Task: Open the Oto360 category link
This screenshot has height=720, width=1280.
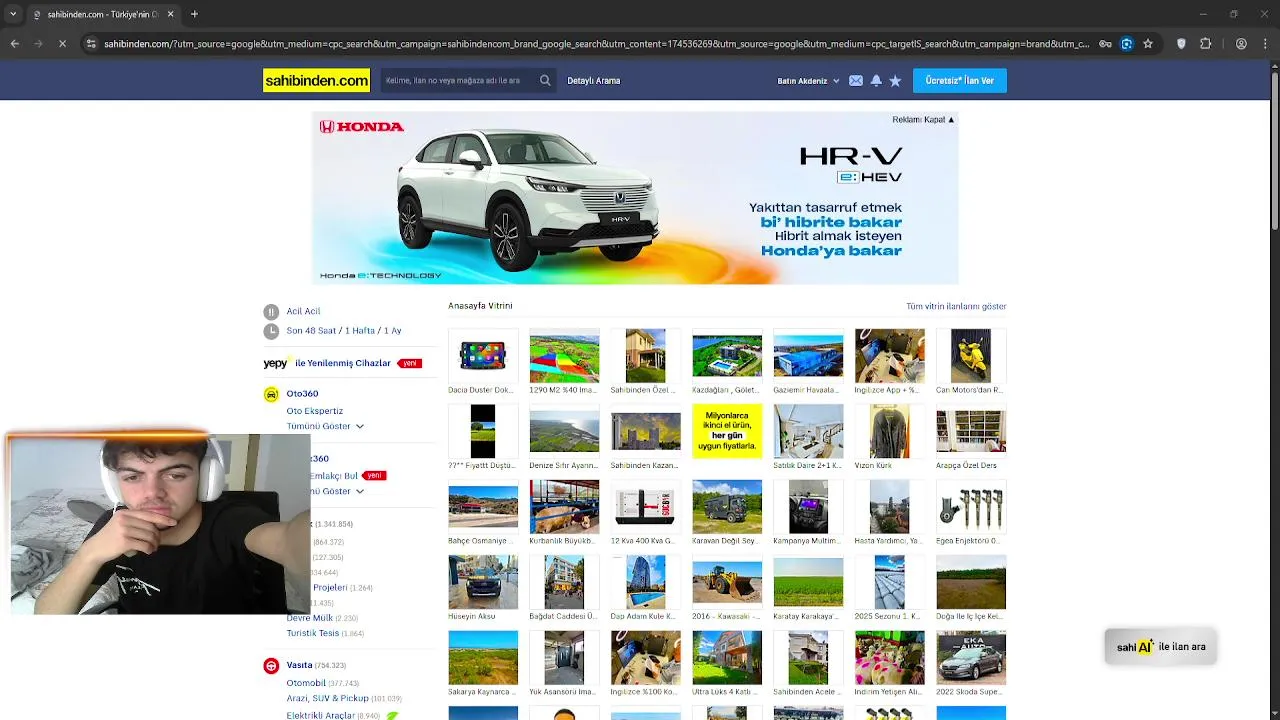Action: point(302,394)
